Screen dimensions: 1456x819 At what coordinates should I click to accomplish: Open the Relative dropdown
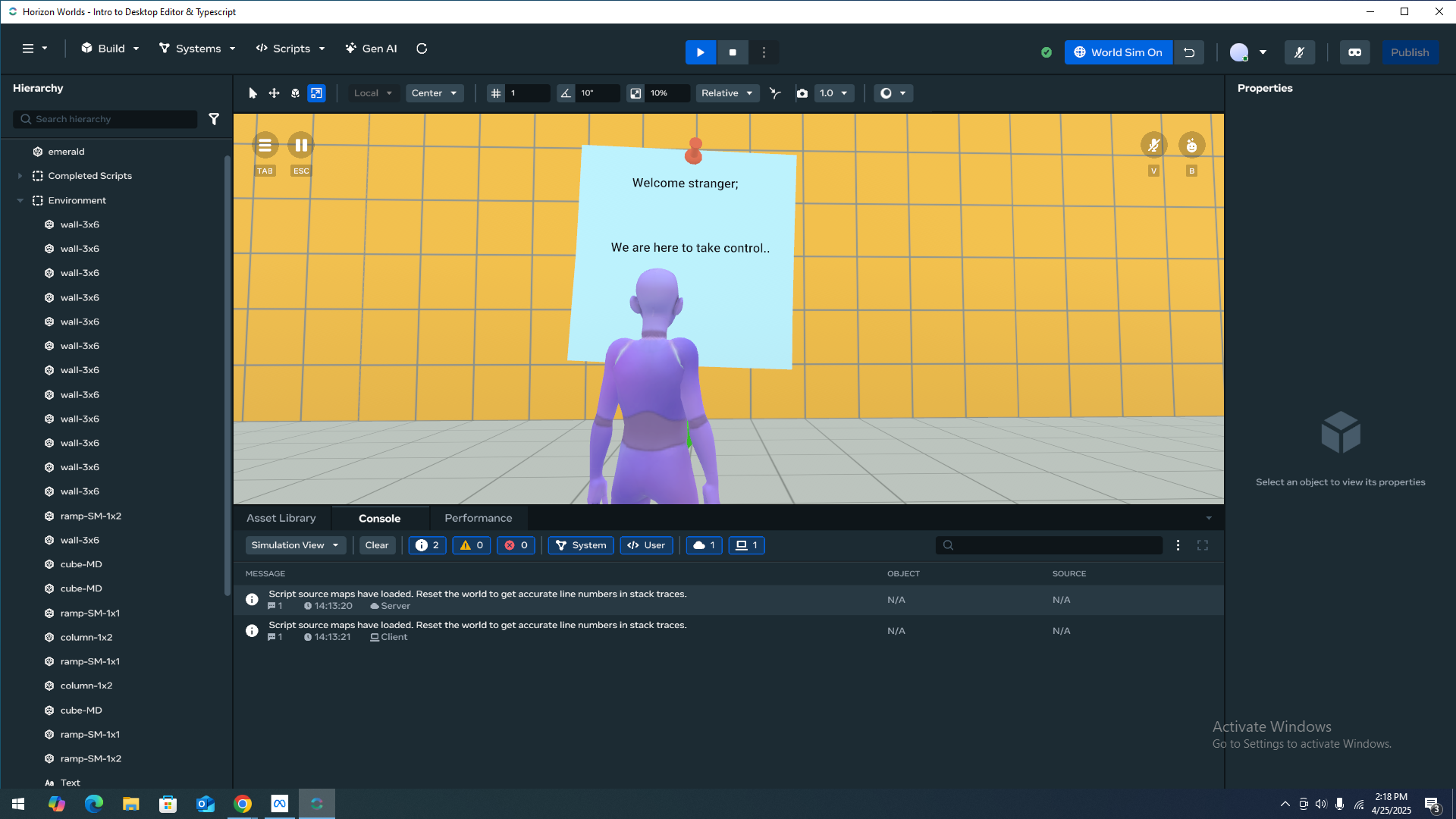[x=726, y=93]
